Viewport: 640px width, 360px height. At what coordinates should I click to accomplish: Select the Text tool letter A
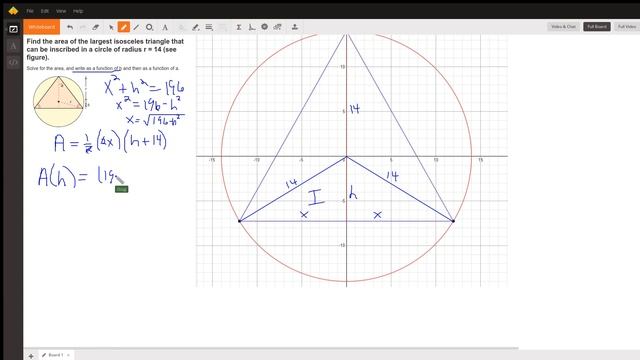165,27
